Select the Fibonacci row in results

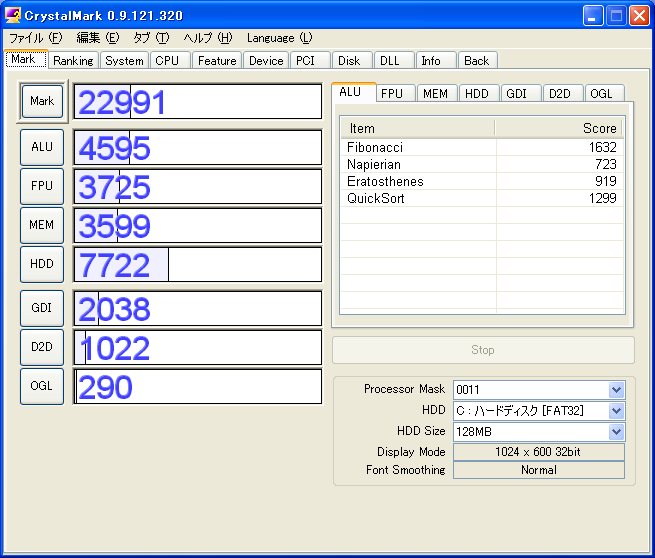tap(481, 147)
